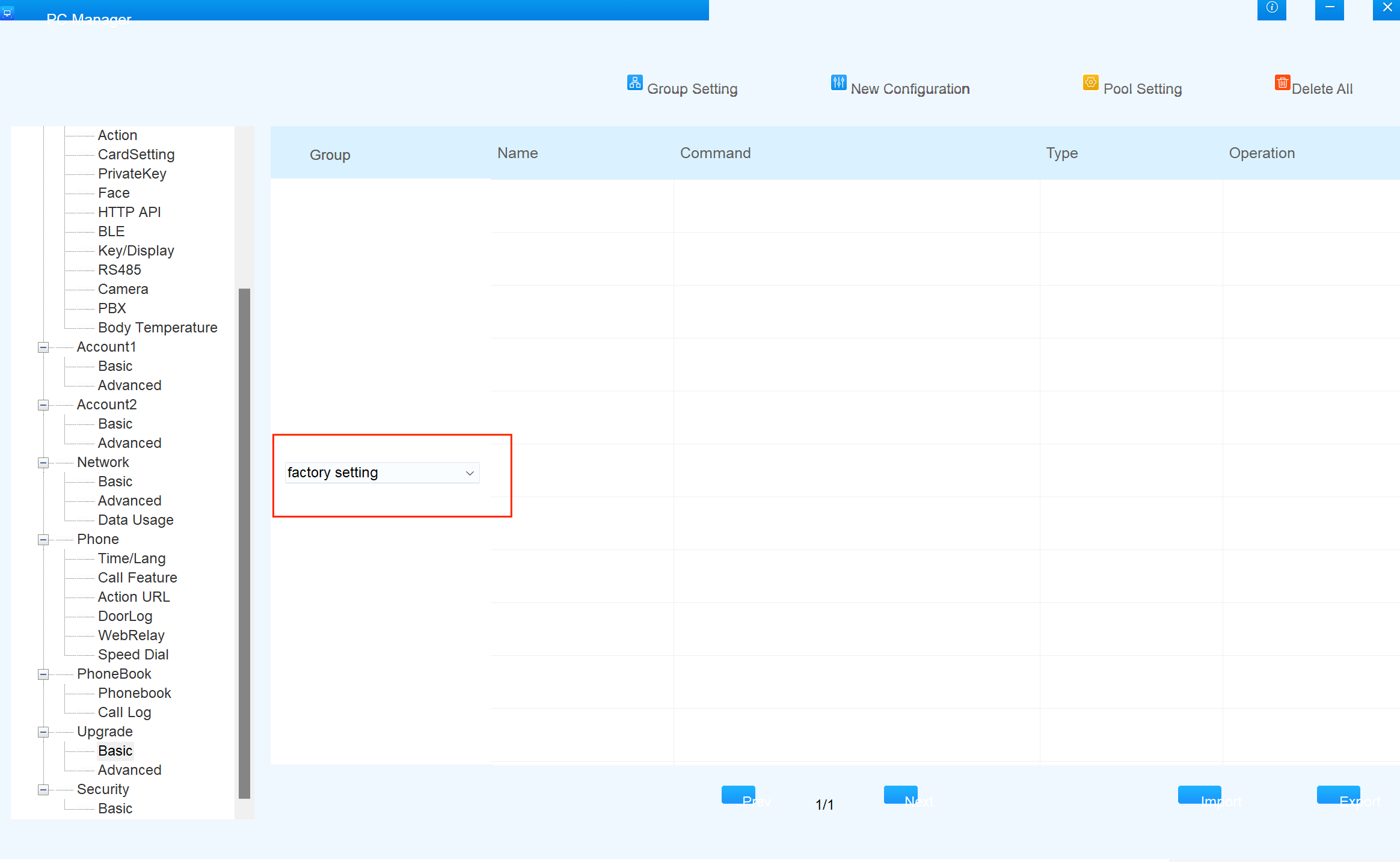Select Camera in the tree

(x=123, y=289)
